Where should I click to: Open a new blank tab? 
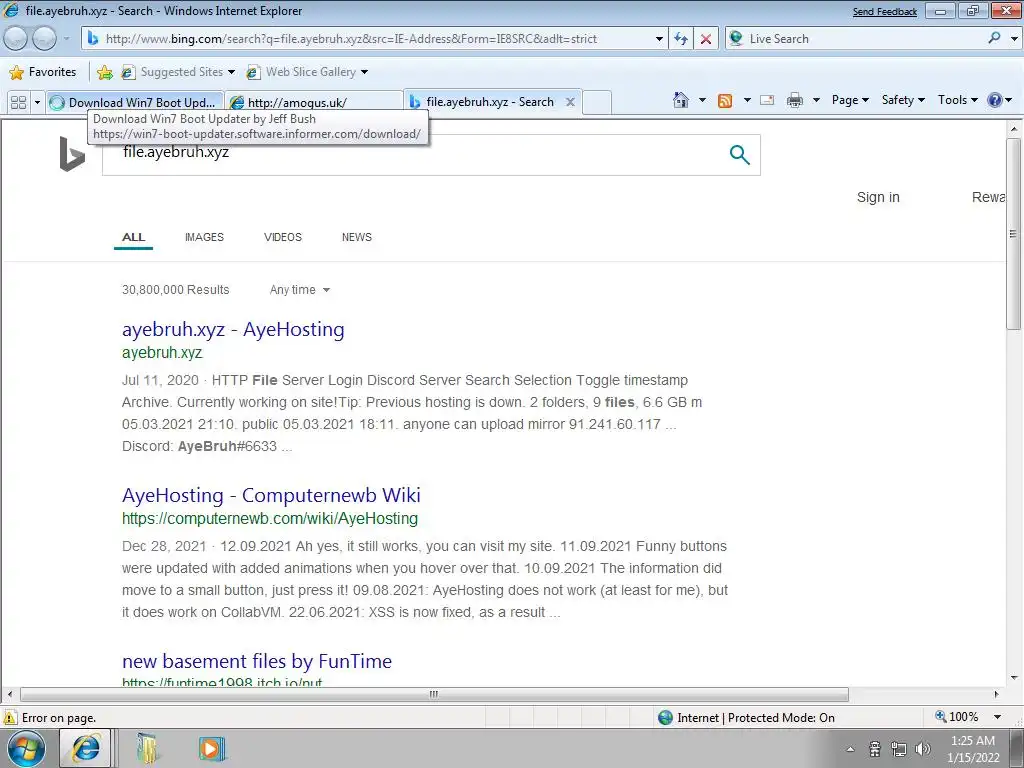[597, 102]
